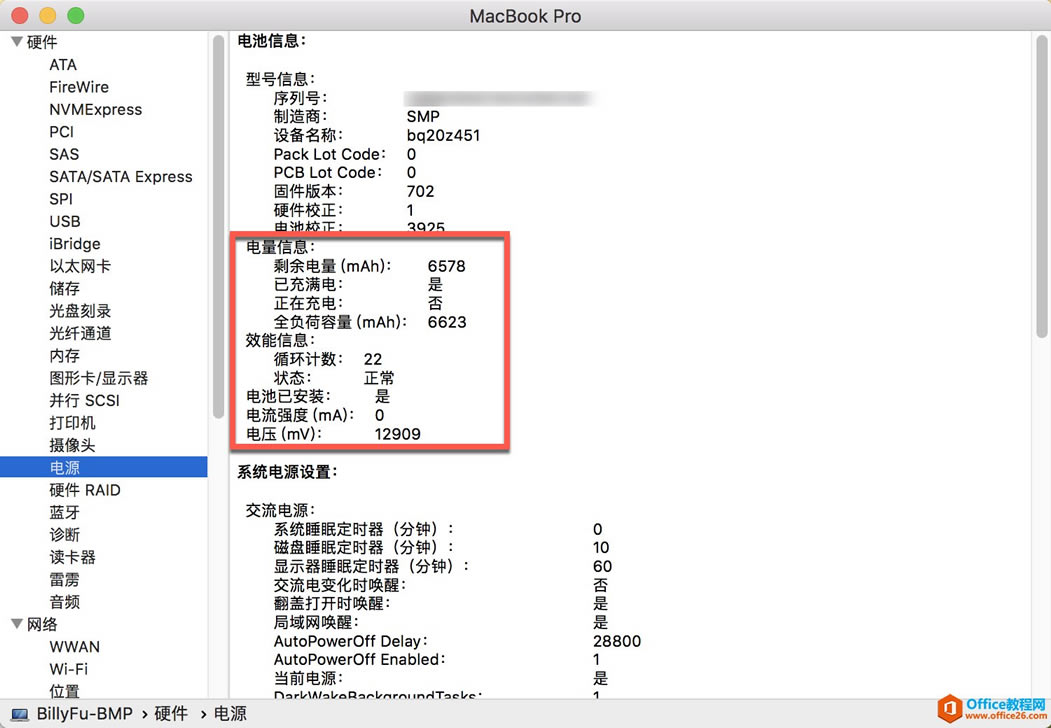Open 摄像头 in the sidebar
The image size is (1051, 728).
click(x=72, y=445)
